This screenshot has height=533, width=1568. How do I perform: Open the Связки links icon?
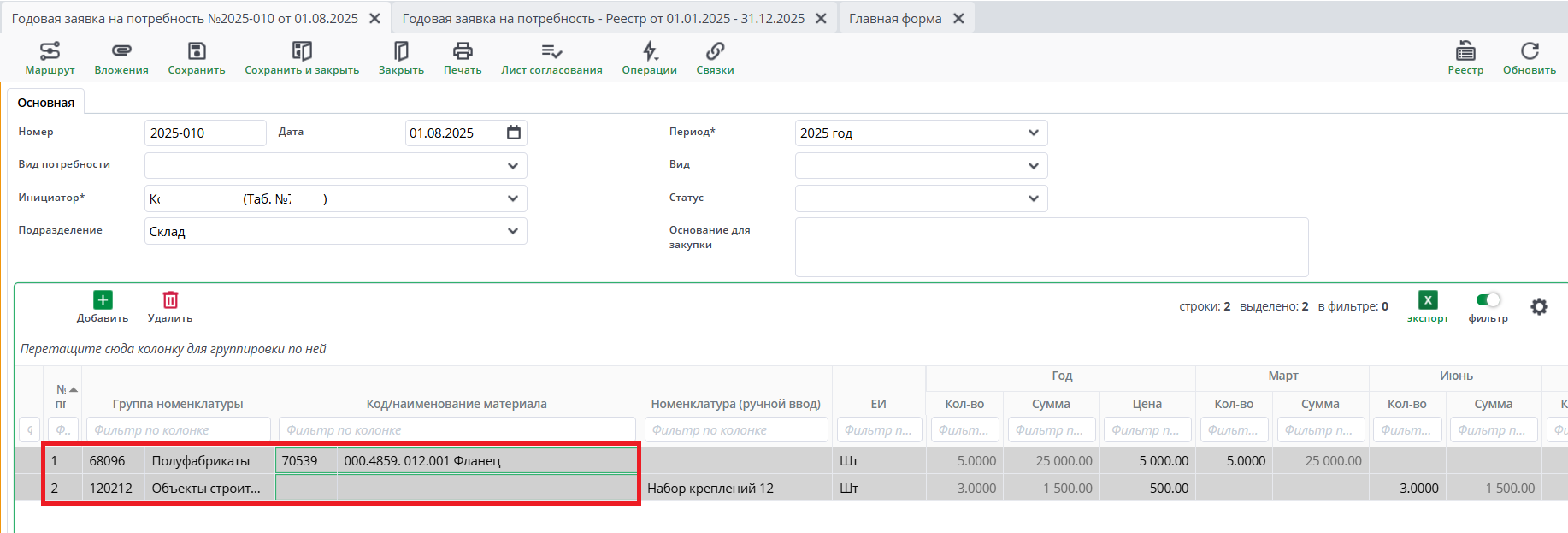(x=715, y=52)
